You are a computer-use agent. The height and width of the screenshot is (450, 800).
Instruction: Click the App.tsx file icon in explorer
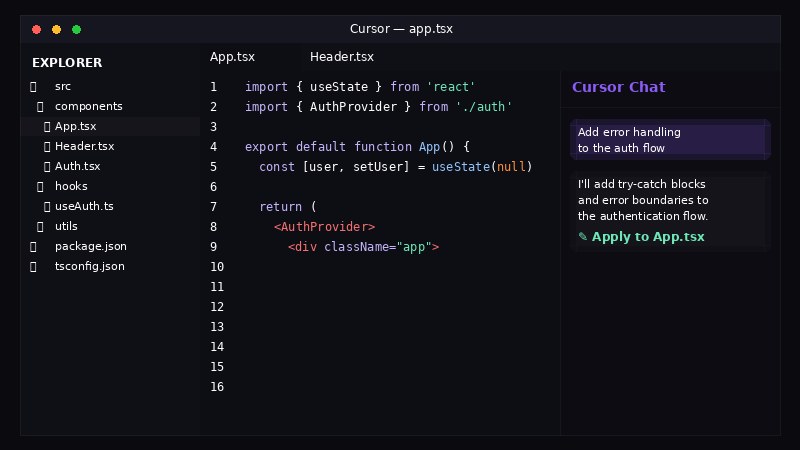click(x=47, y=127)
